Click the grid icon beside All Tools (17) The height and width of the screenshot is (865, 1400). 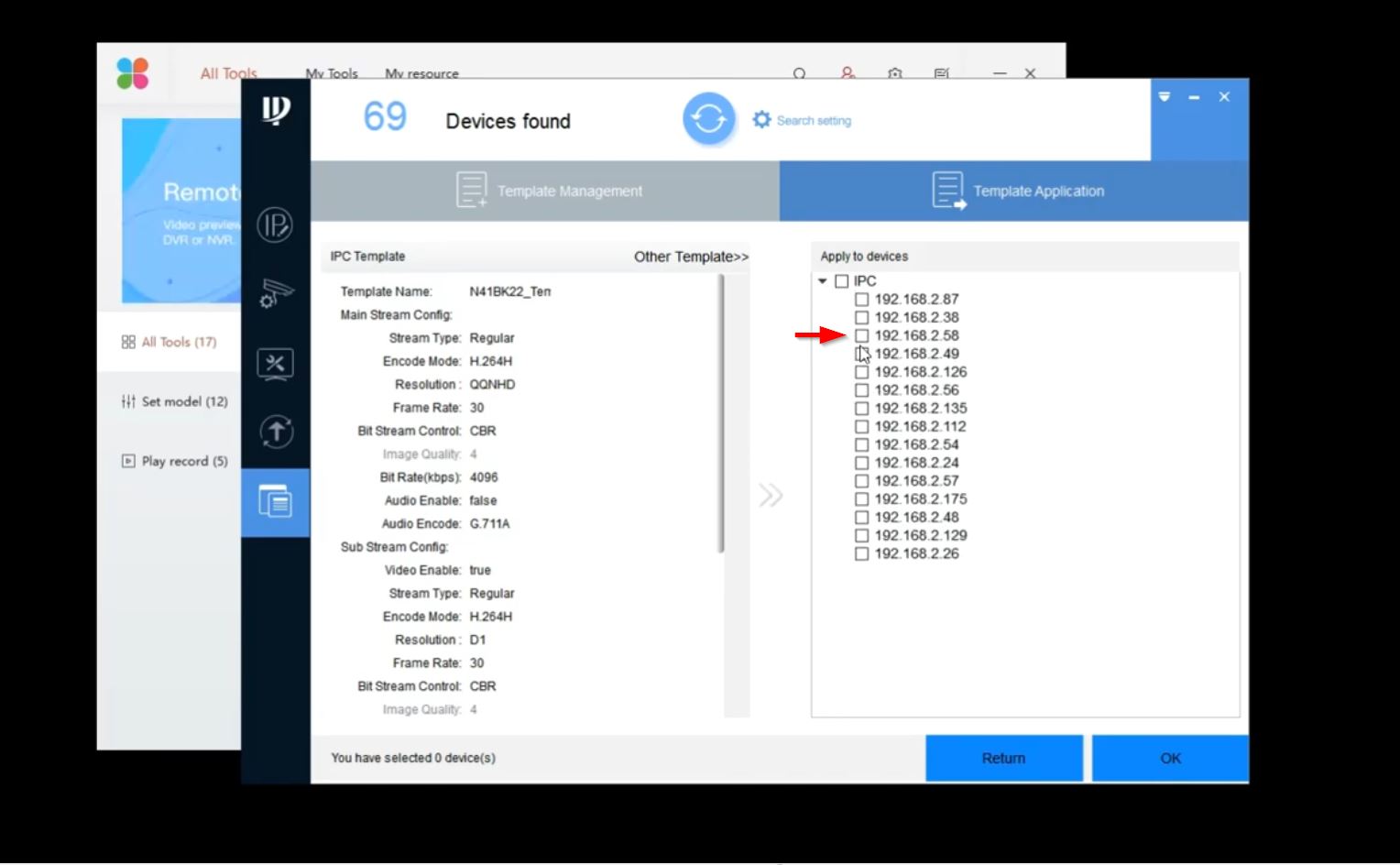pyautogui.click(x=128, y=342)
